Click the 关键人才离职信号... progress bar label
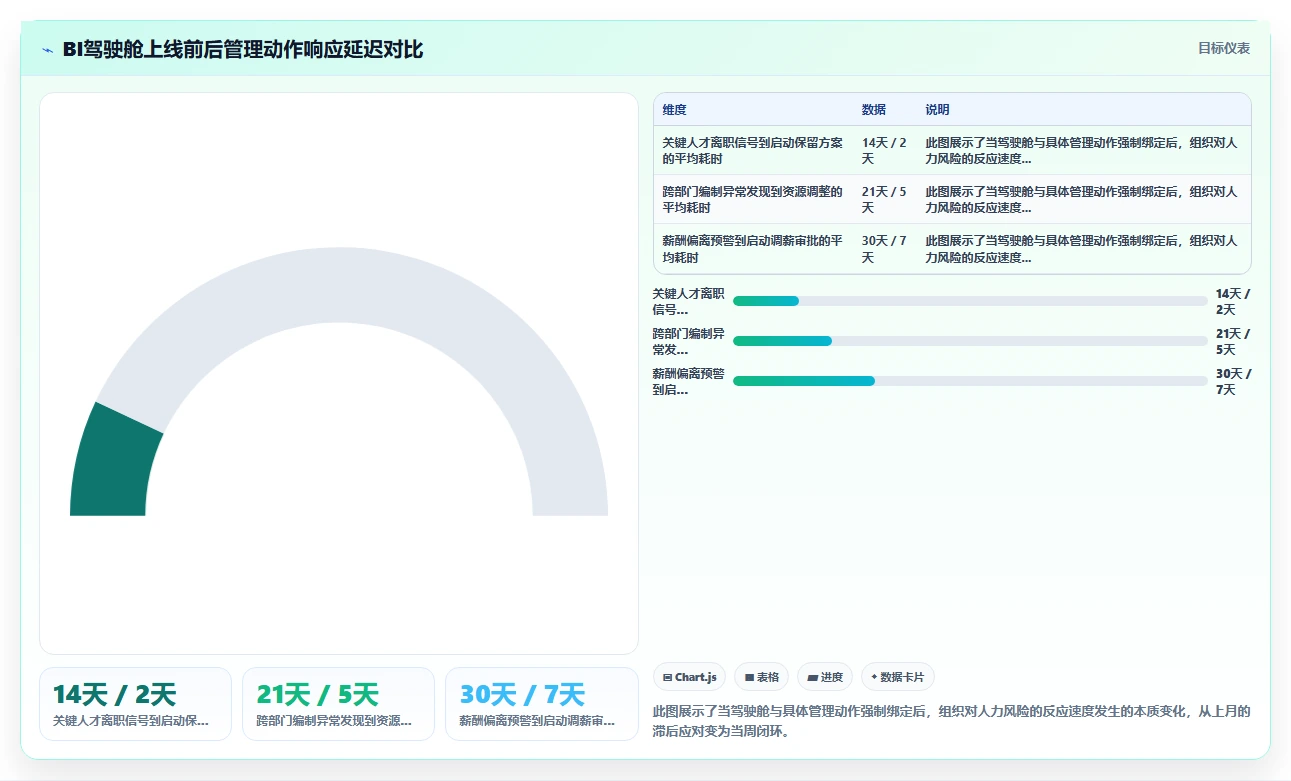 (689, 301)
